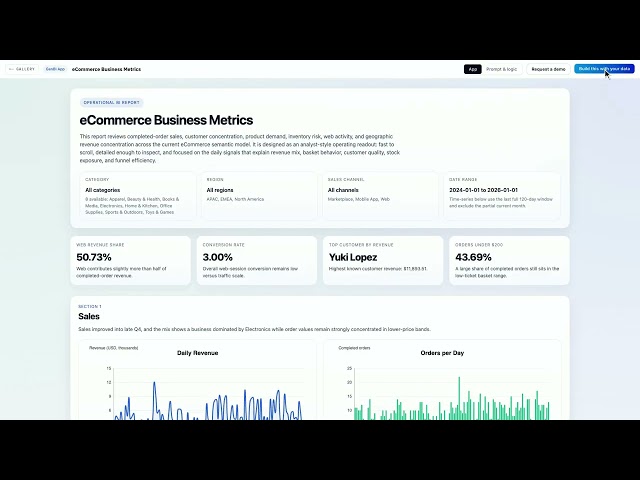Switch to the Prompt & logic tab
640x480 pixels.
click(x=501, y=69)
